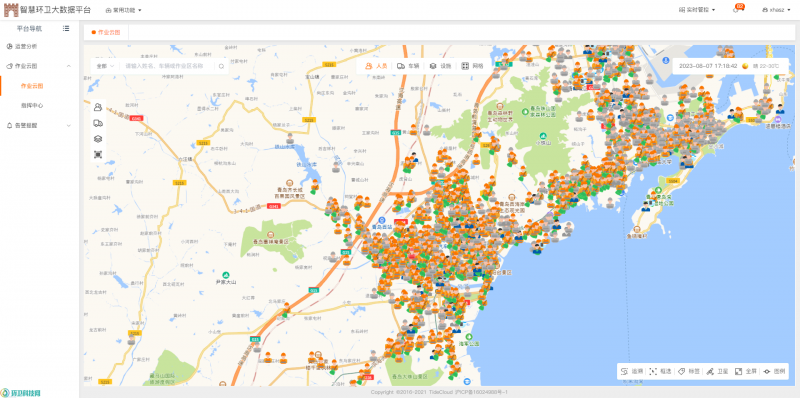Image resolution: width=800 pixels, height=398 pixels.
Task: Focus the name or vehicle search field
Action: (167, 66)
